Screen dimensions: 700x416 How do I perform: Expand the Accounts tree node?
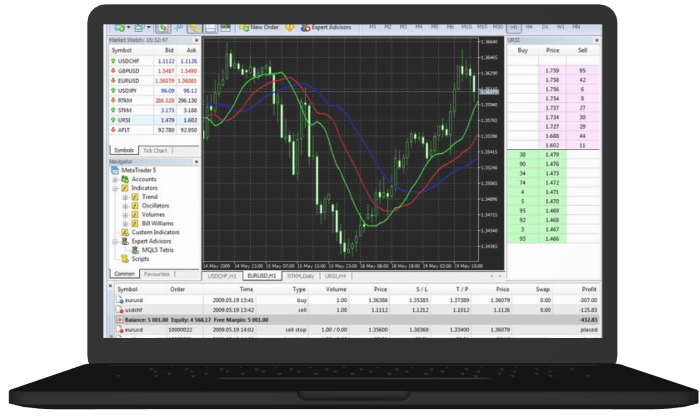click(115, 179)
